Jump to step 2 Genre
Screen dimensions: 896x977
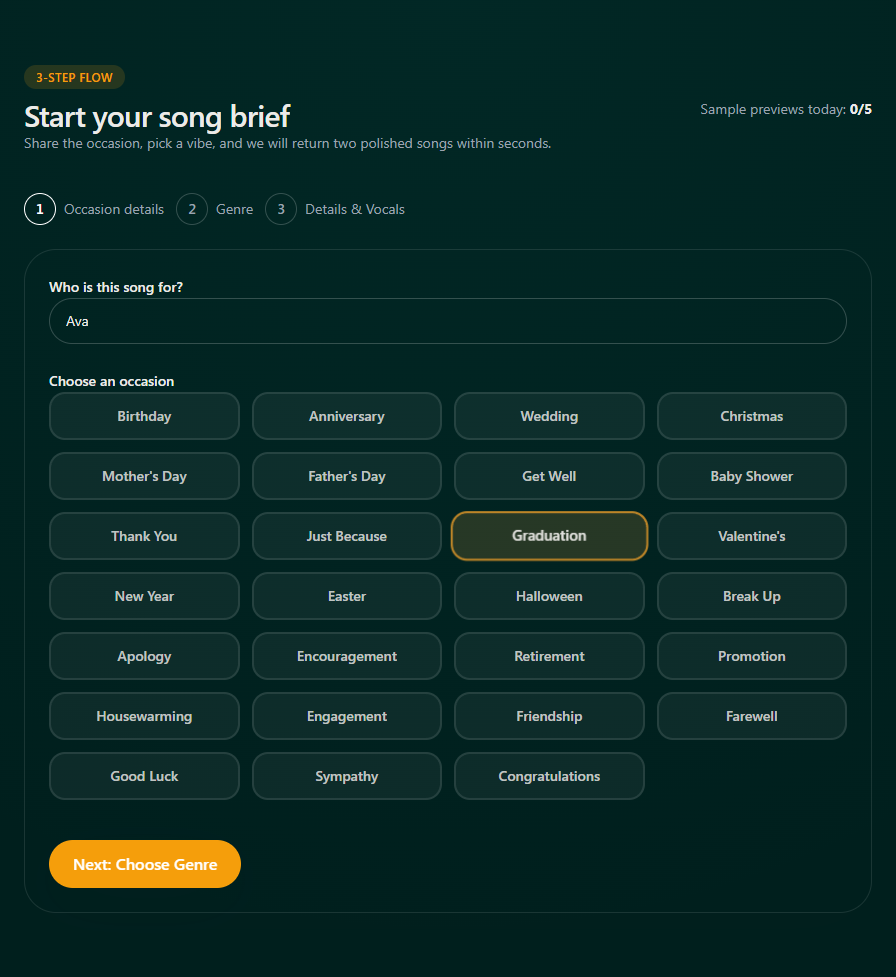tap(215, 209)
